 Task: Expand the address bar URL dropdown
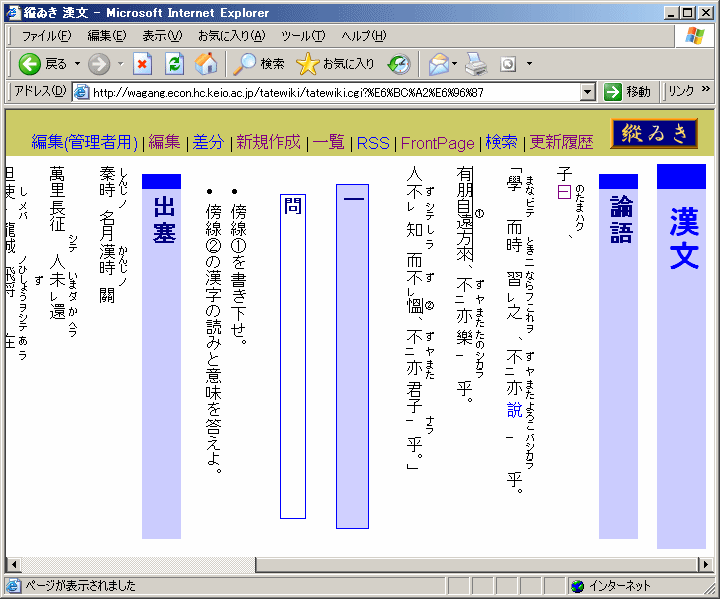point(588,92)
